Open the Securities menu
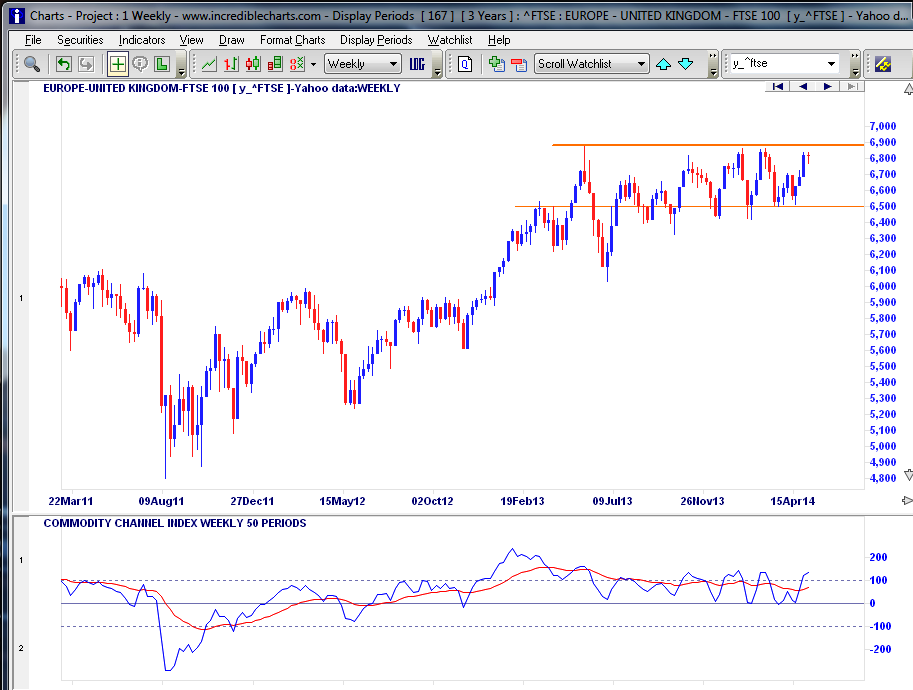The image size is (913, 690). (x=80, y=40)
